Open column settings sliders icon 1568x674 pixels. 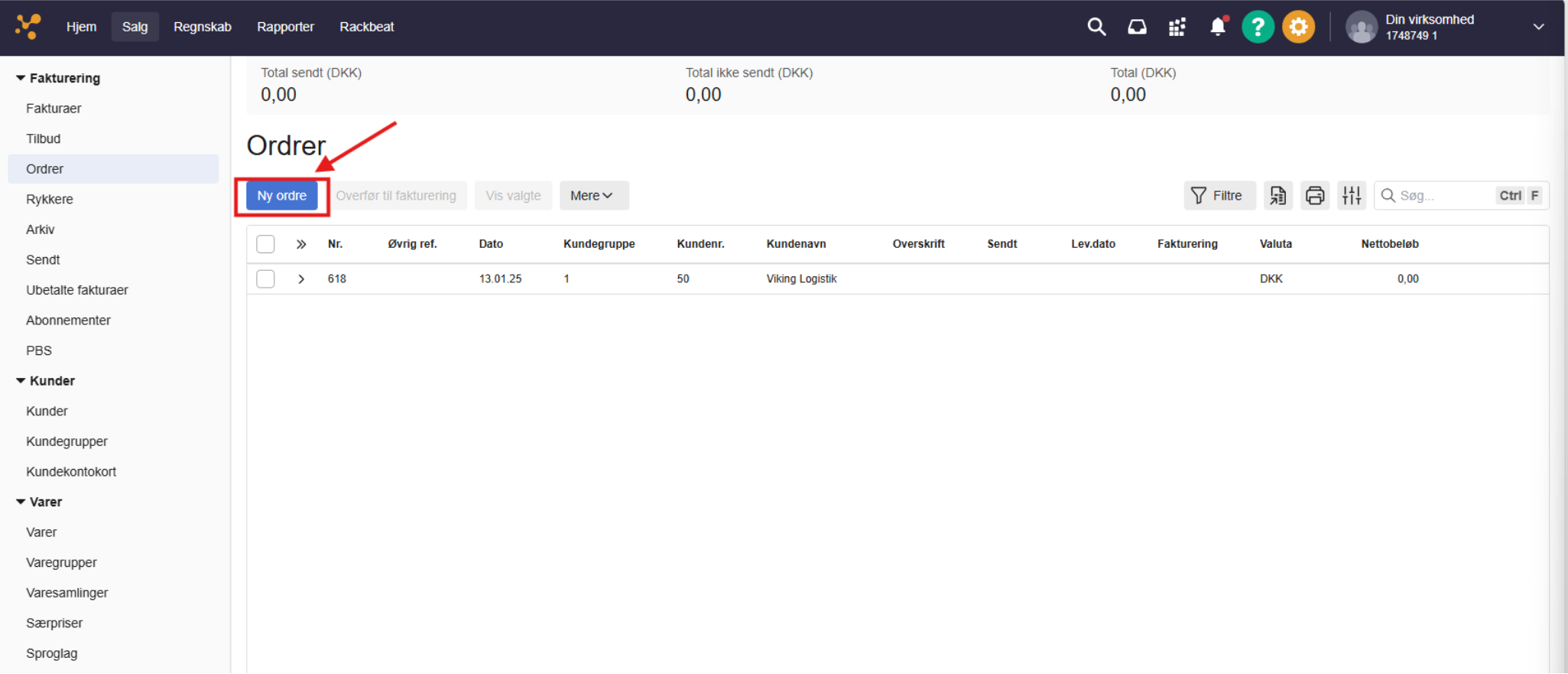click(1352, 196)
